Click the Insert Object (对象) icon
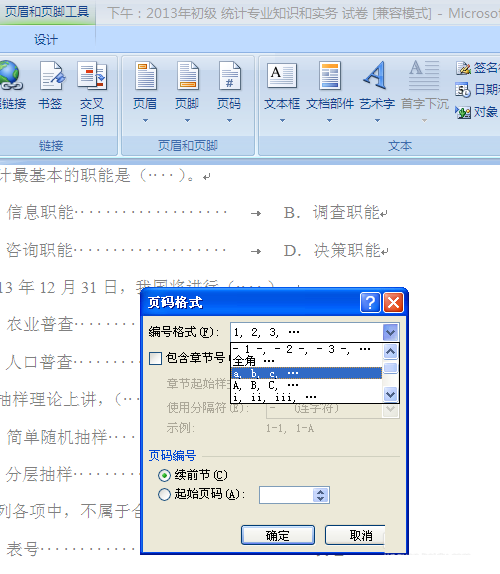 463,112
